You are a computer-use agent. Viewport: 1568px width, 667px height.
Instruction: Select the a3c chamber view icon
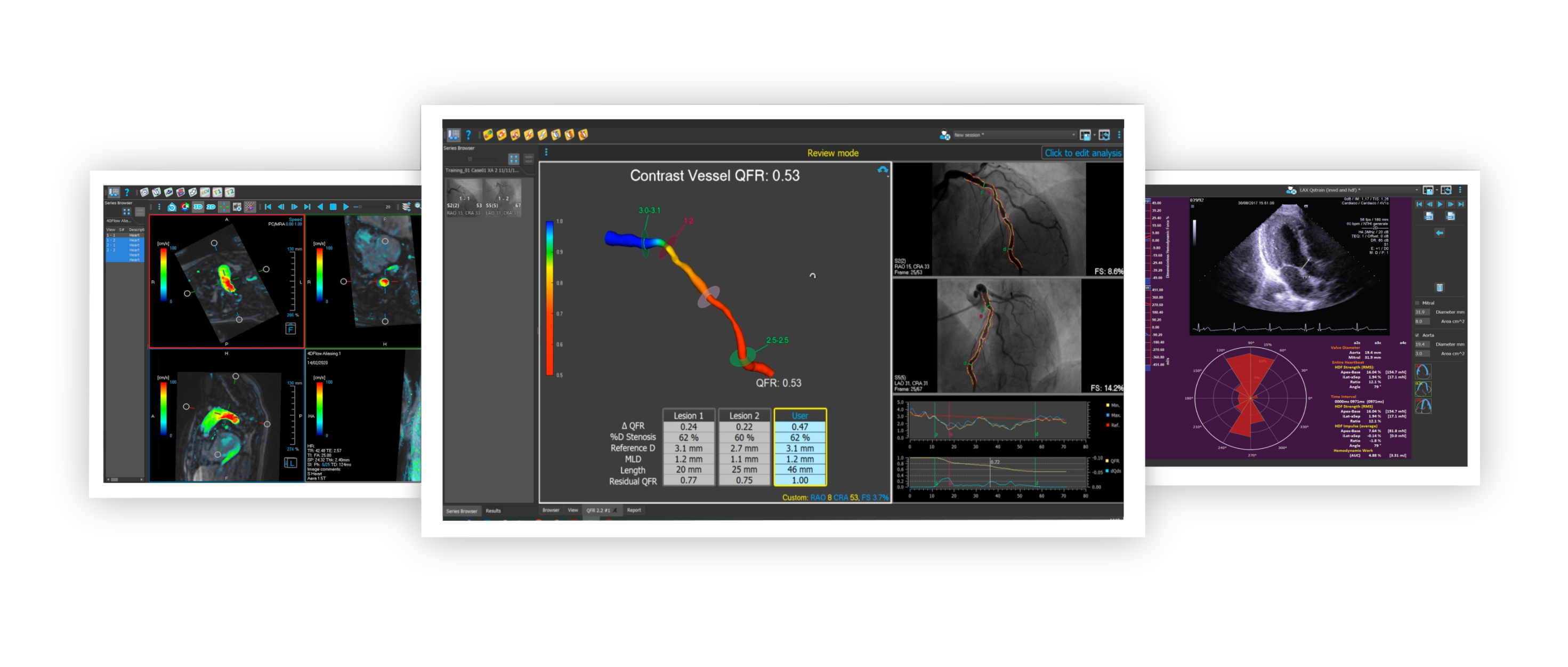[x=1422, y=389]
